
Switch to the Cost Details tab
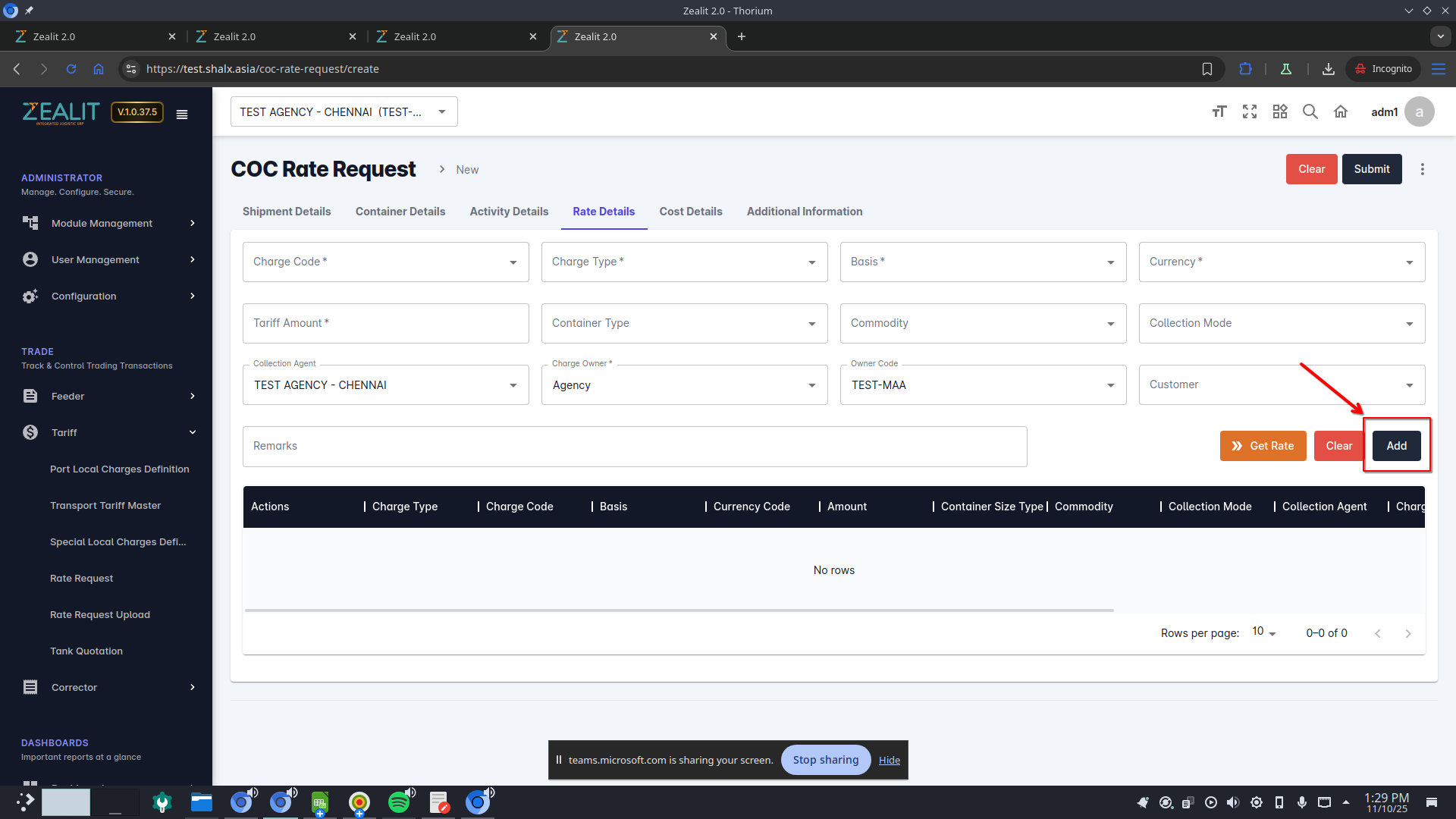pos(690,212)
